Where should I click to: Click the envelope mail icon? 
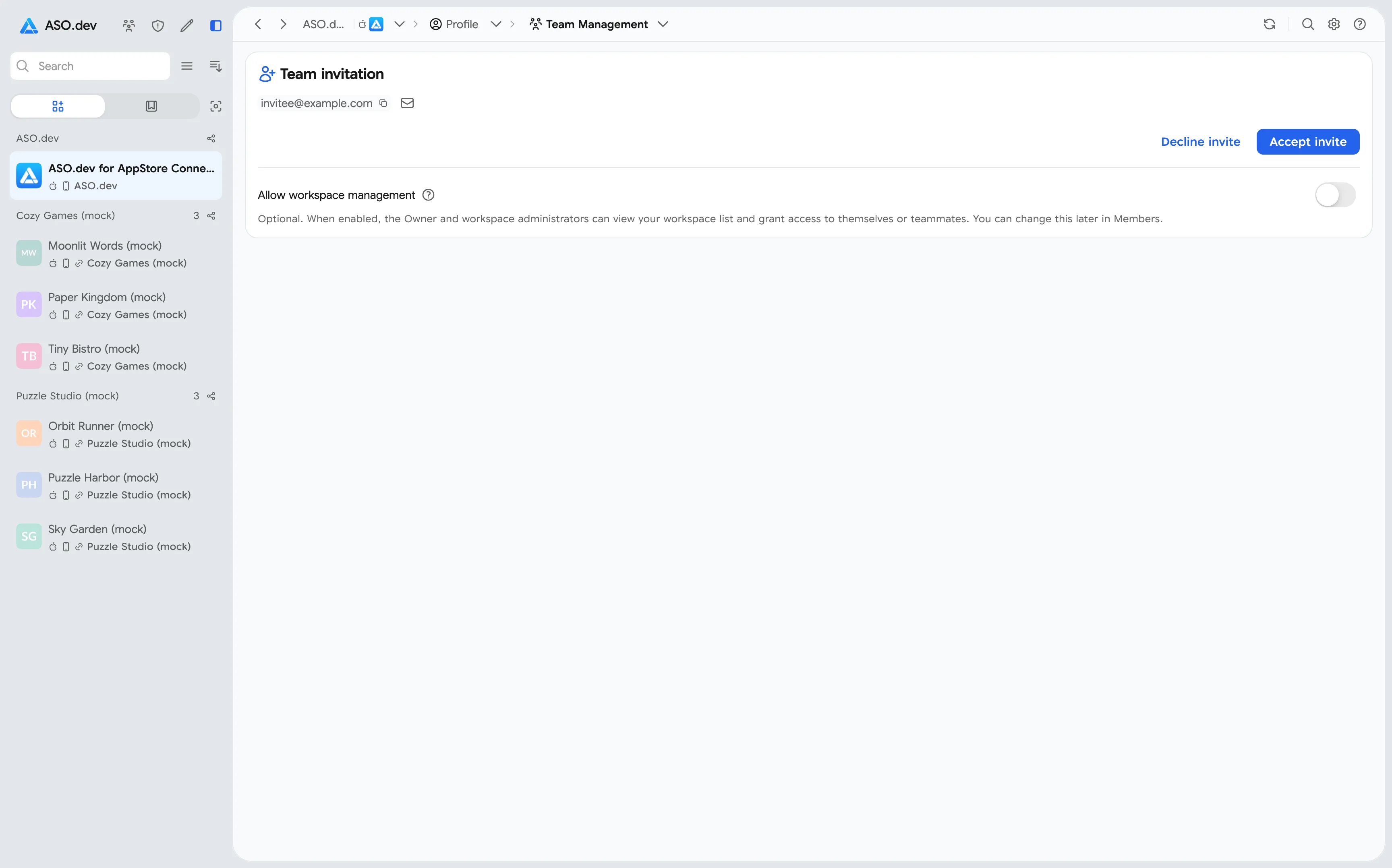click(x=407, y=103)
